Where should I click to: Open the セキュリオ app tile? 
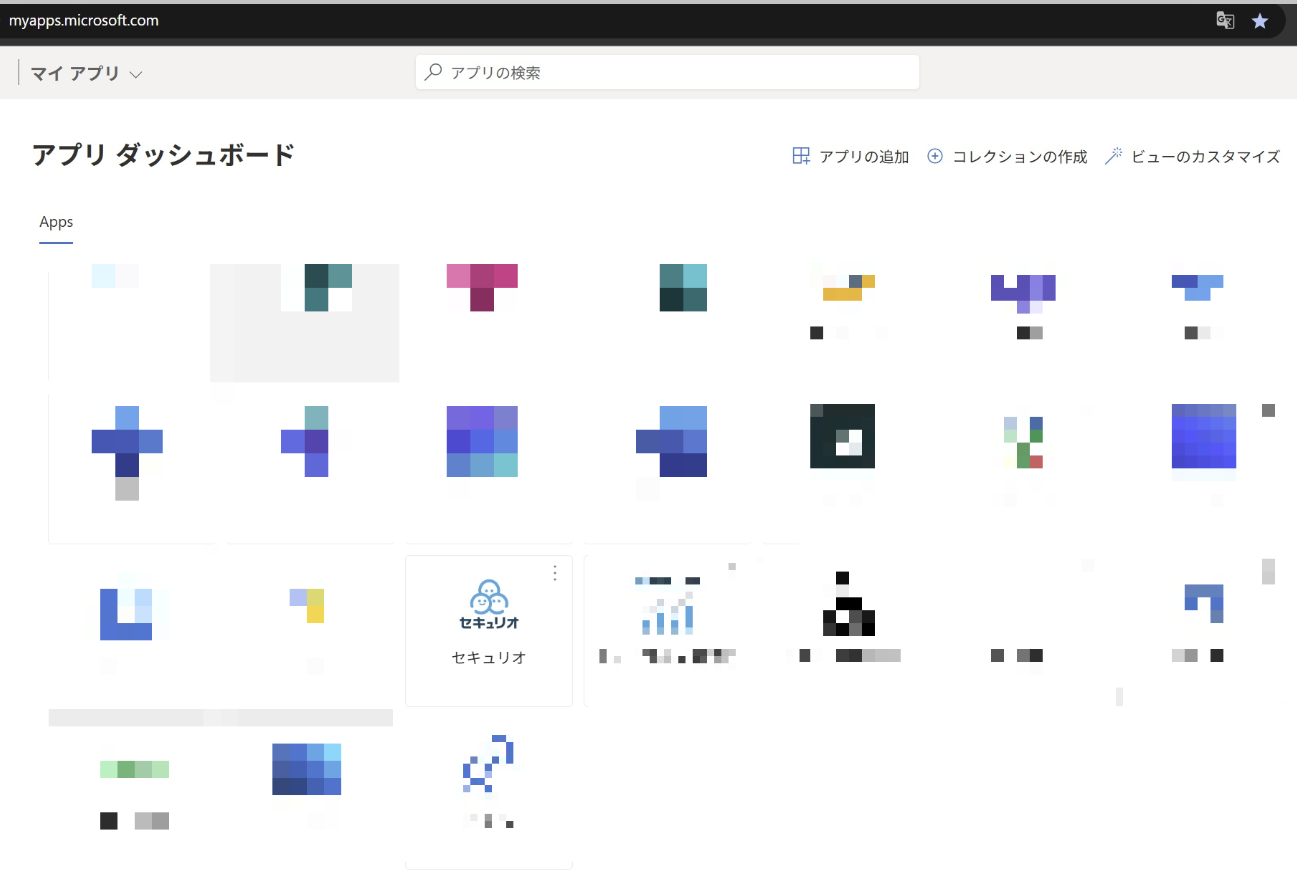pyautogui.click(x=488, y=631)
